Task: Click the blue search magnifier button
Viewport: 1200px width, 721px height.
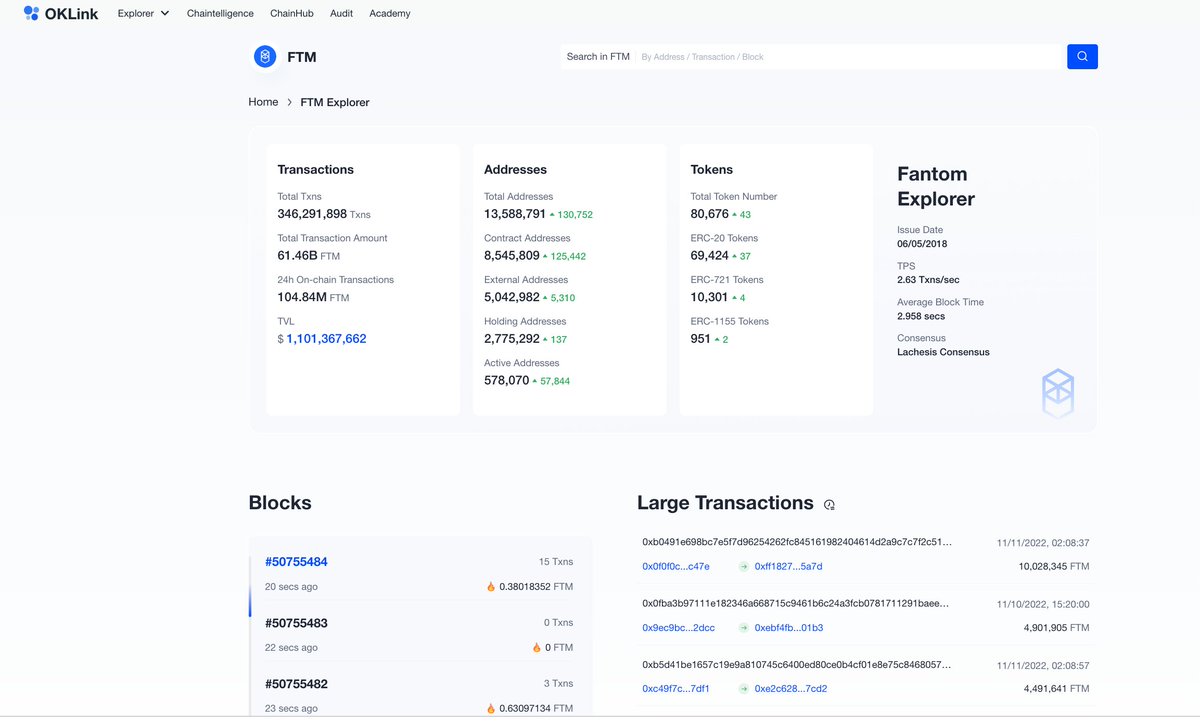Action: (x=1082, y=57)
